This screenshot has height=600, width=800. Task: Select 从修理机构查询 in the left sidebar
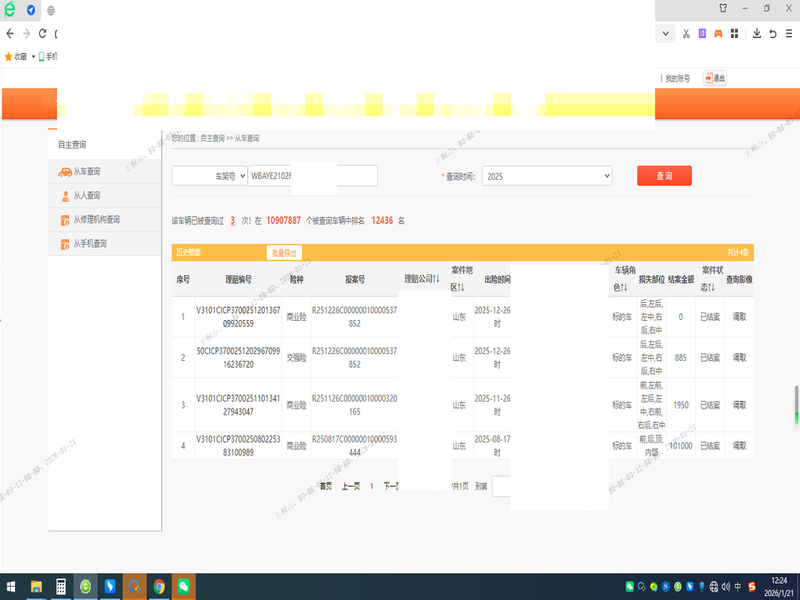96,220
